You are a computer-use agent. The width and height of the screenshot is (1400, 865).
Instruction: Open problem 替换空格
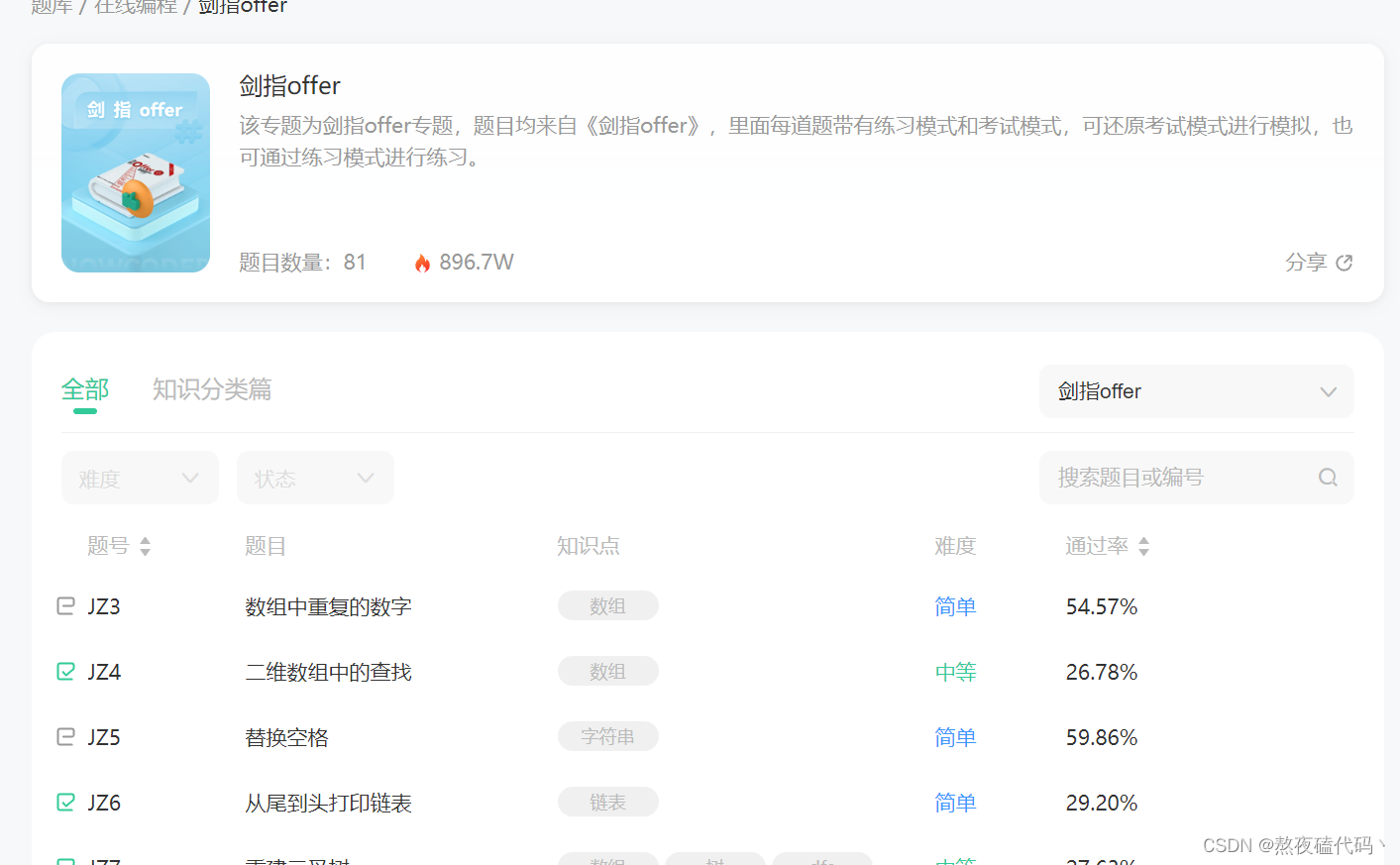286,737
